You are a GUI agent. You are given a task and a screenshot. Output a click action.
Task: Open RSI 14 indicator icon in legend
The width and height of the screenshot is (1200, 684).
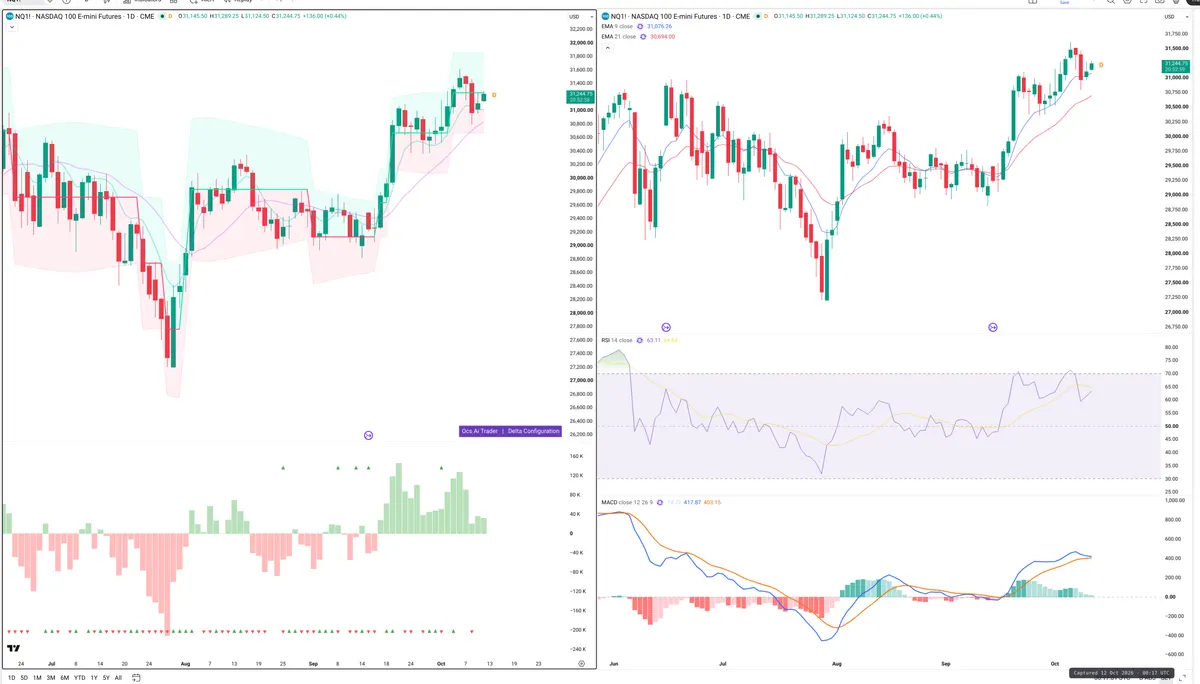click(x=641, y=340)
